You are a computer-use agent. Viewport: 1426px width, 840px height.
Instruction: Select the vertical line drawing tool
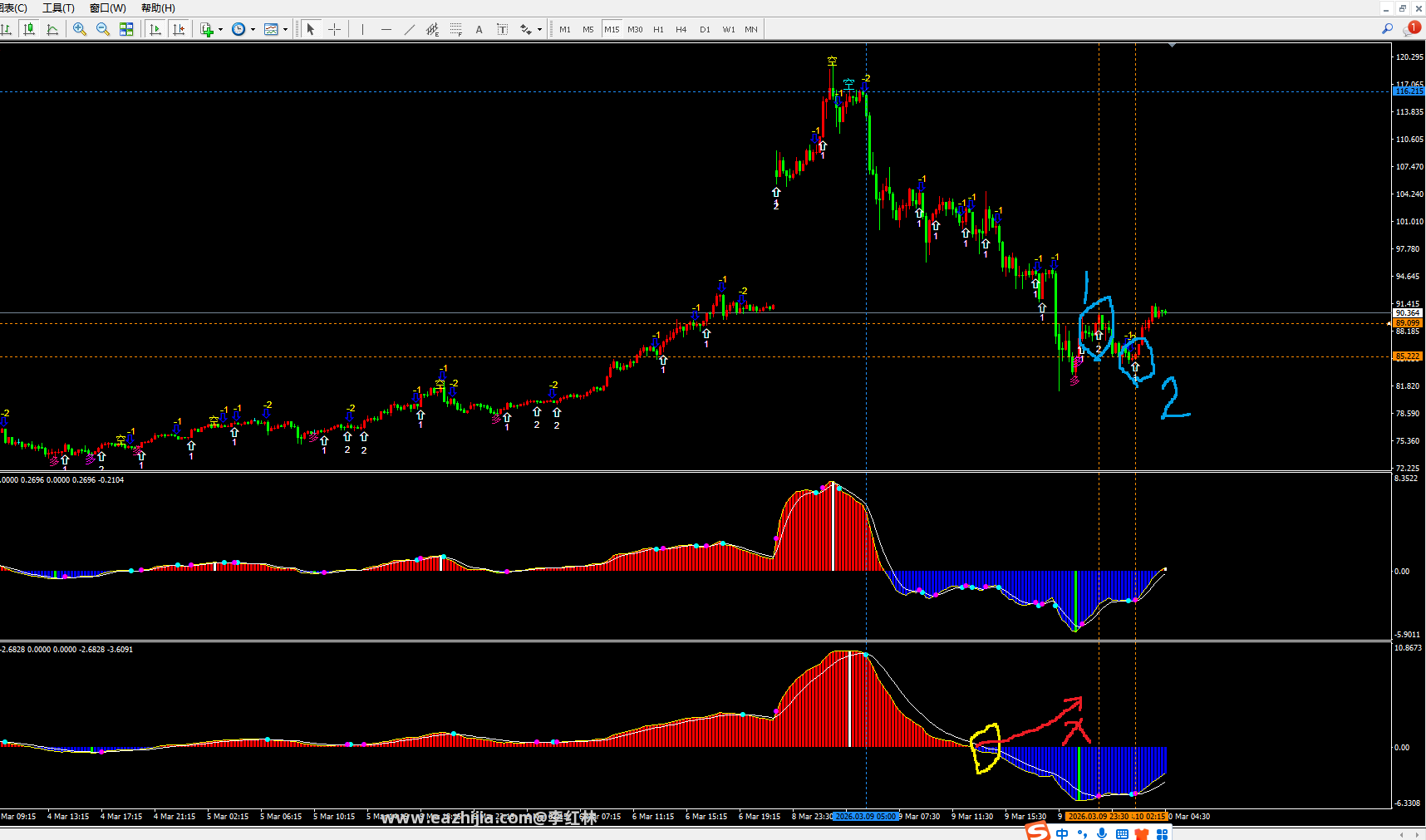click(x=363, y=29)
